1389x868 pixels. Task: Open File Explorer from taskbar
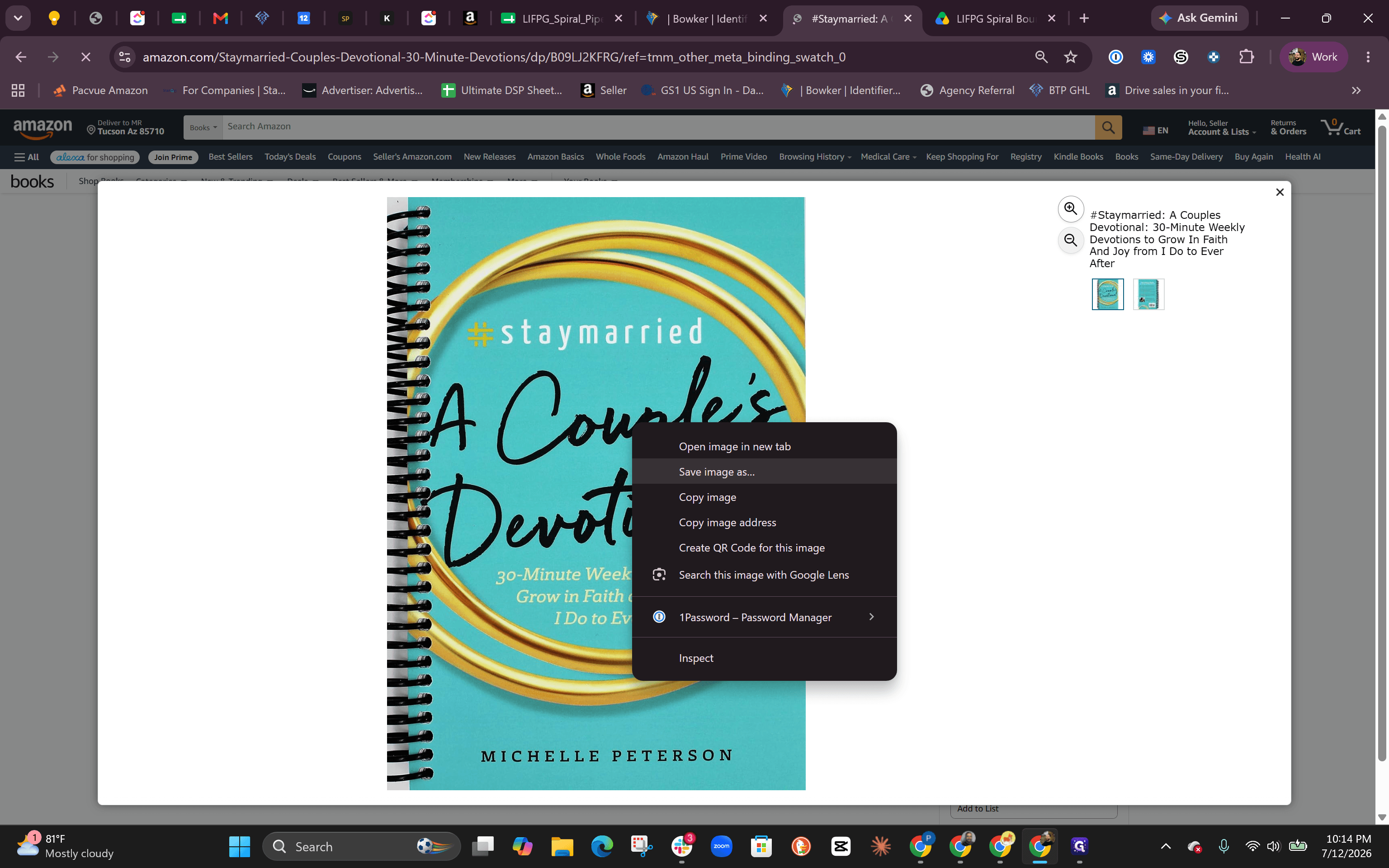[562, 846]
